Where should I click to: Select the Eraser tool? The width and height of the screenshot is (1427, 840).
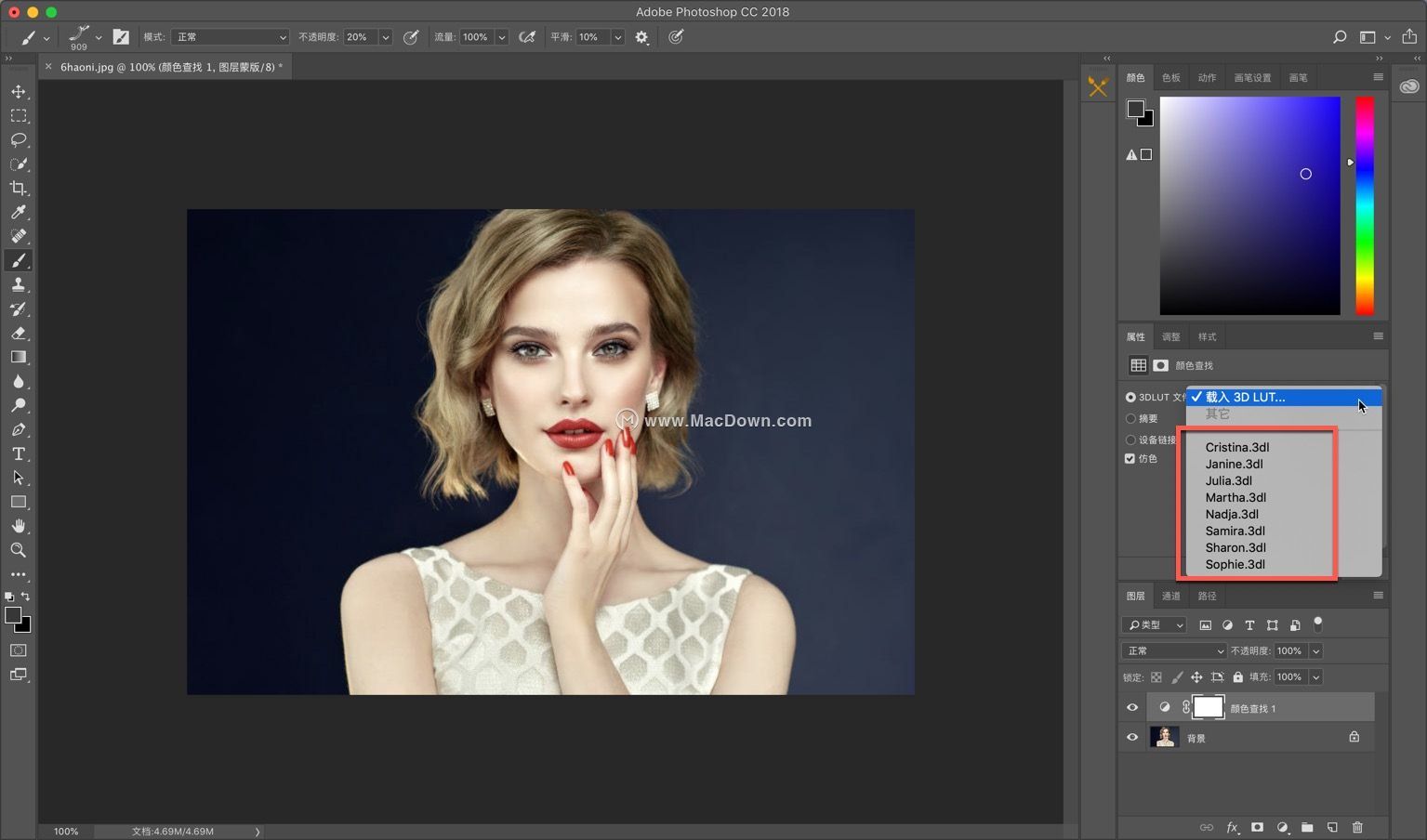click(x=19, y=334)
